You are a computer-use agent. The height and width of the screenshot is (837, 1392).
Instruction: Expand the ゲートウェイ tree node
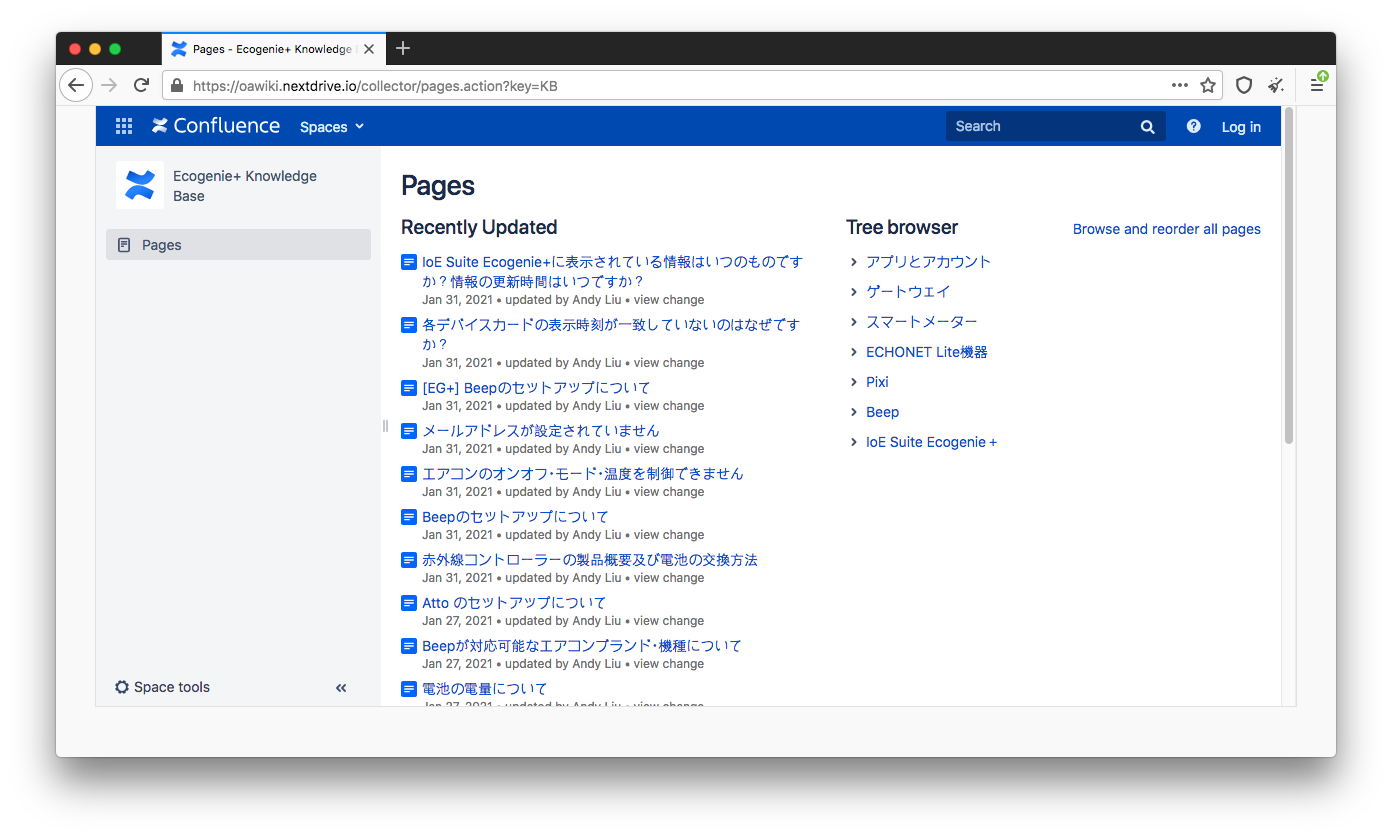coord(854,292)
